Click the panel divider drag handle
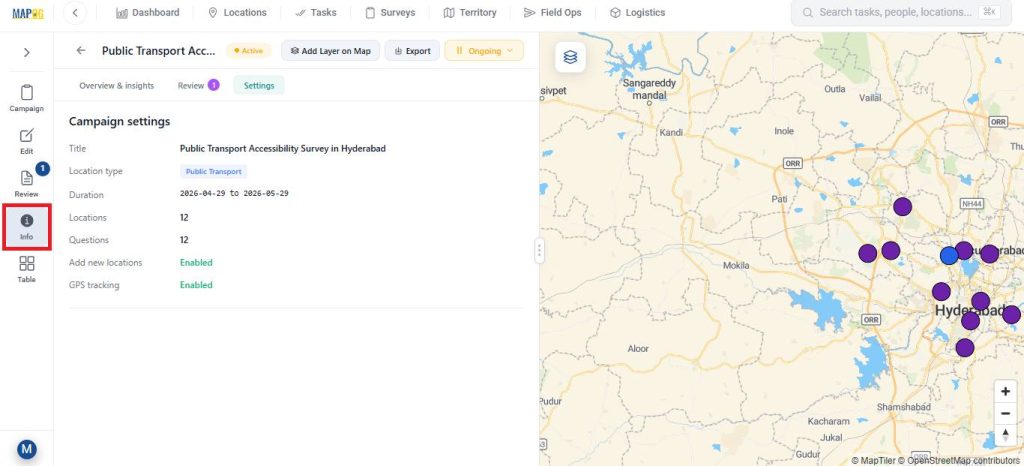 click(x=539, y=250)
